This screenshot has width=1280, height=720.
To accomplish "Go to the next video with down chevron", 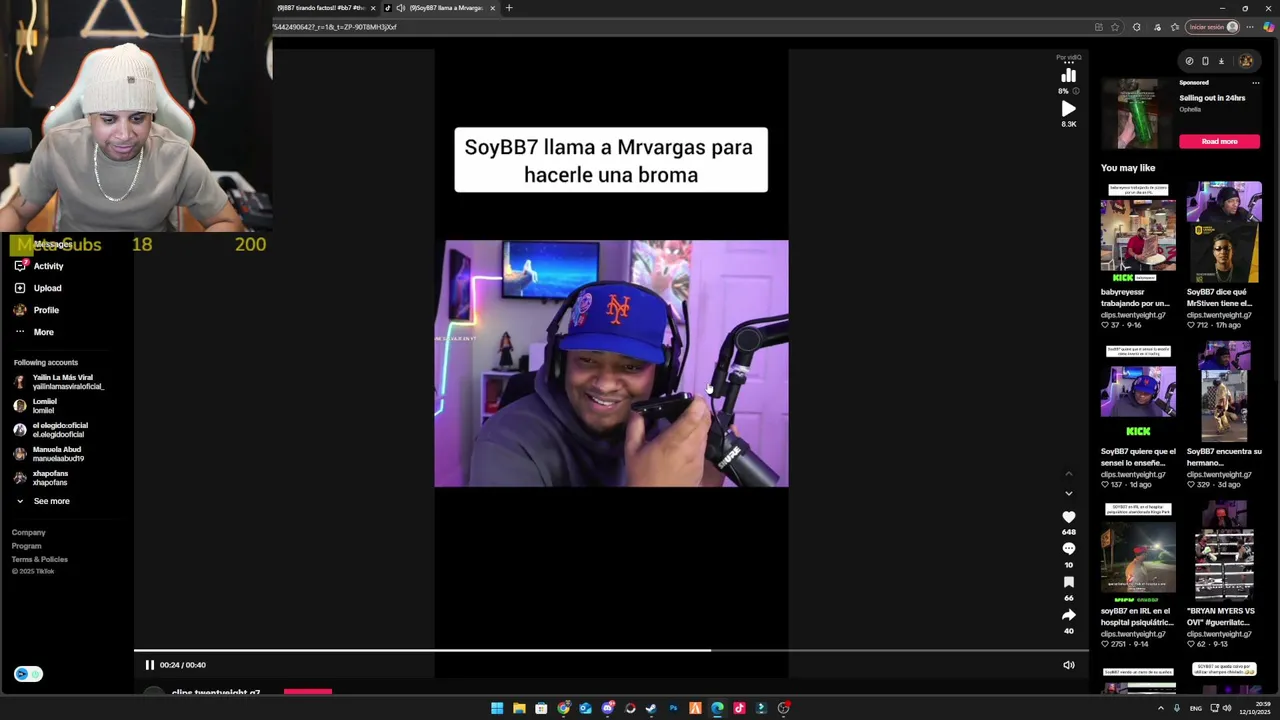I will [x=1069, y=493].
